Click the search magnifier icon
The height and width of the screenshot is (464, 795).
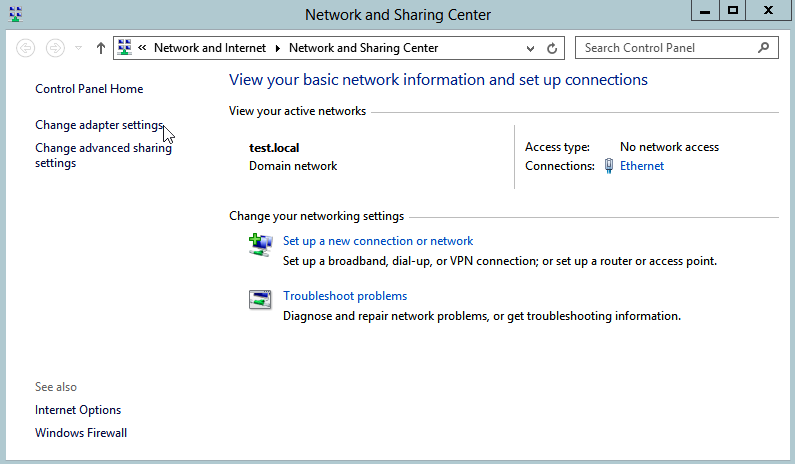coord(763,48)
